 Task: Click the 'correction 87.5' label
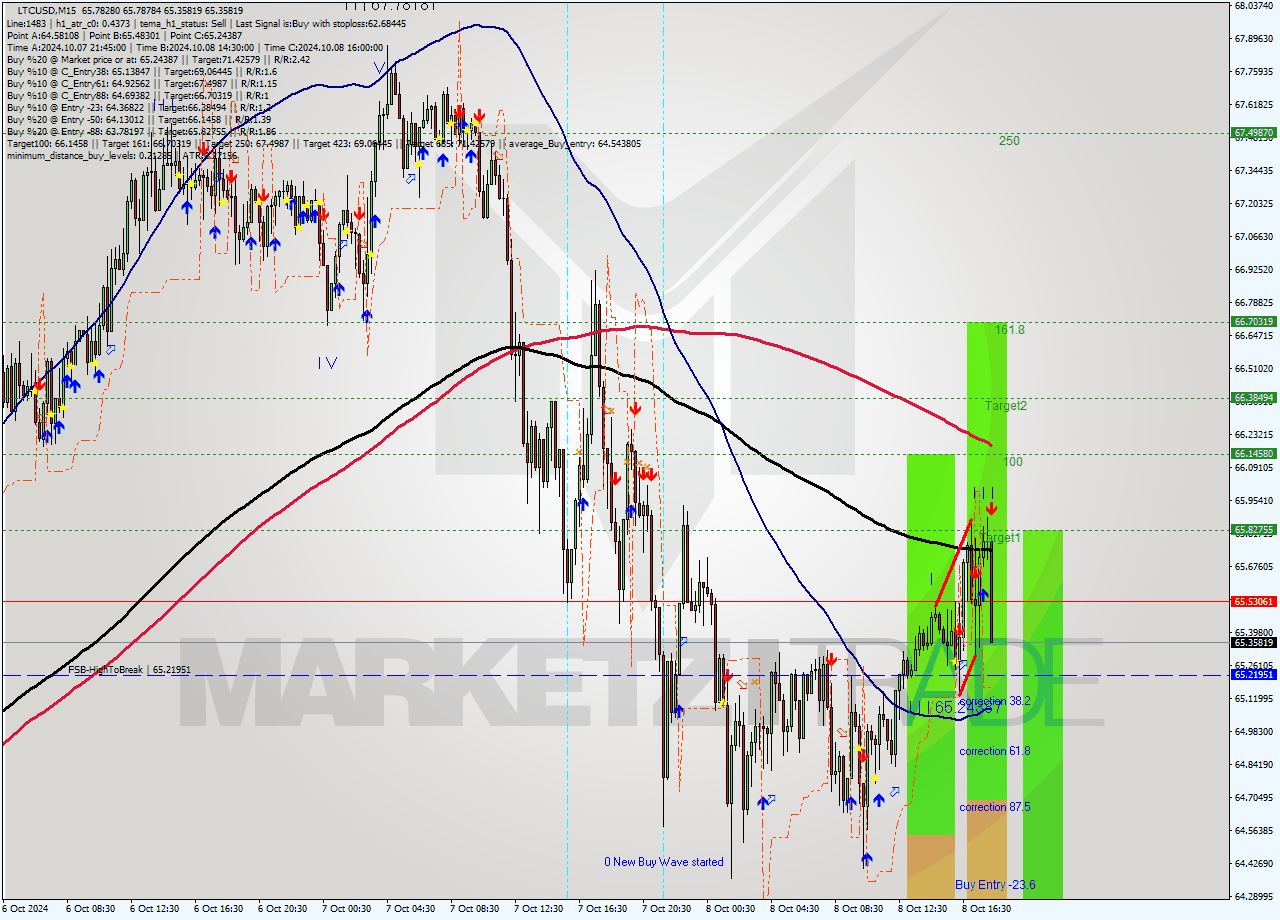pos(994,807)
